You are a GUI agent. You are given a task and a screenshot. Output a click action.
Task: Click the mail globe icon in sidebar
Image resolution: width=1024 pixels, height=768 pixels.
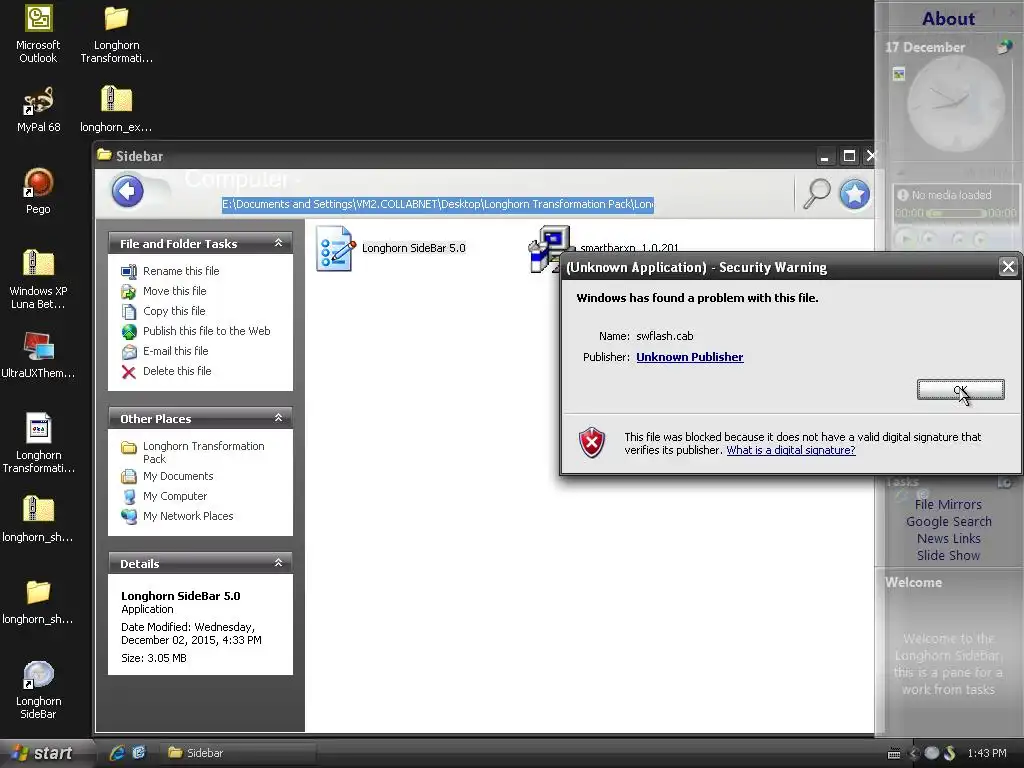(x=1004, y=47)
